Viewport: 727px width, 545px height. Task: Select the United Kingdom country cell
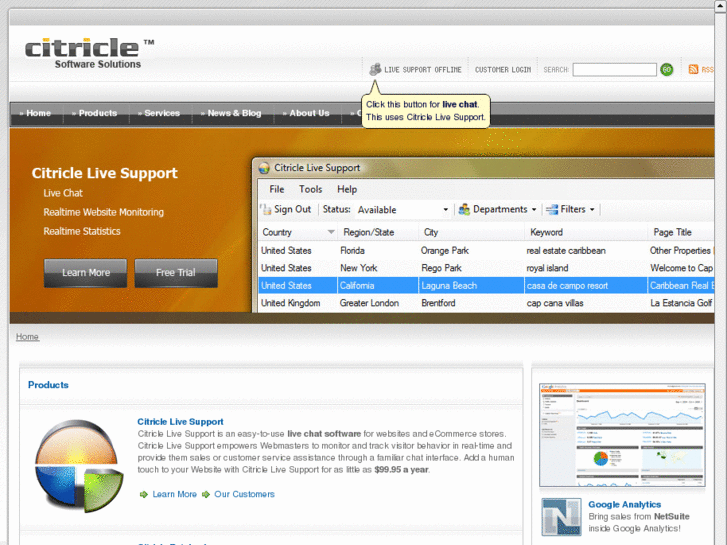290,303
